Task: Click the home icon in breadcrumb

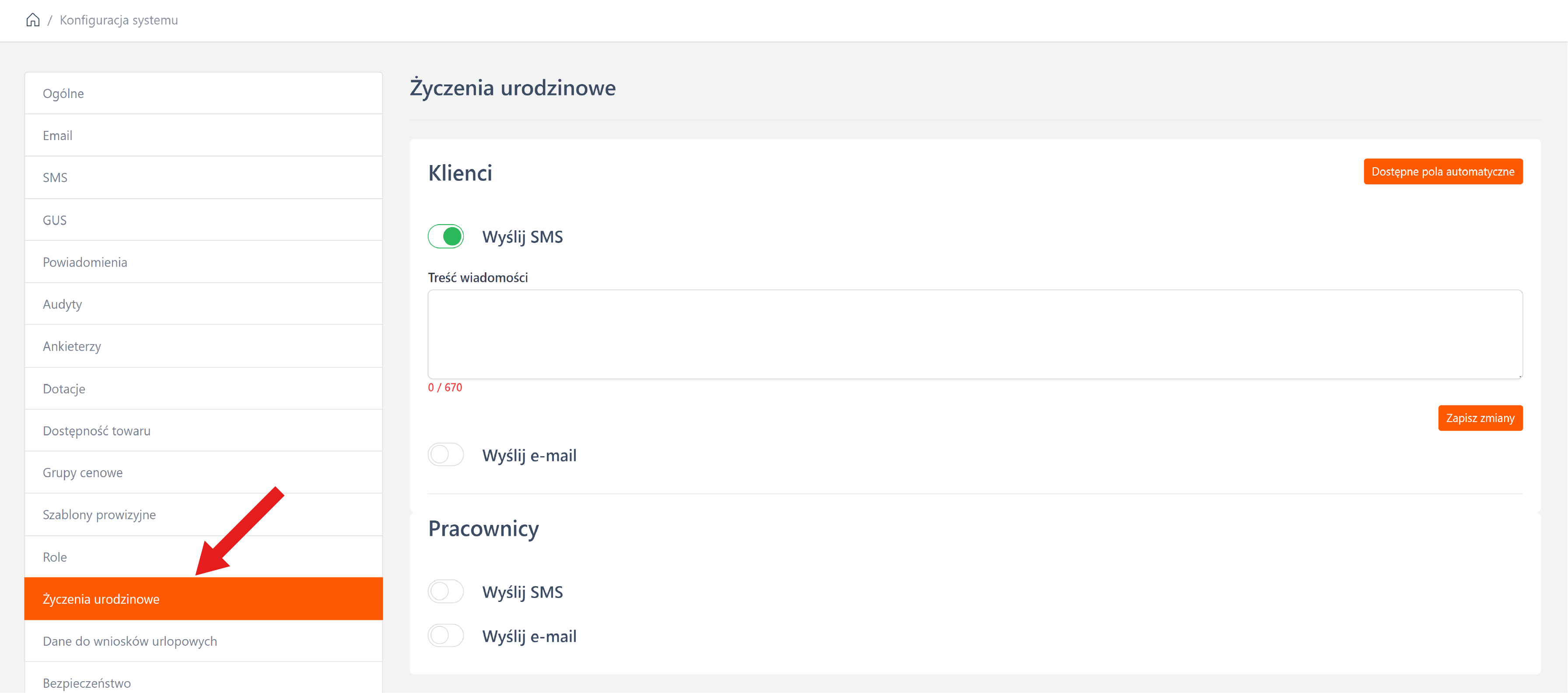Action: pyautogui.click(x=33, y=20)
